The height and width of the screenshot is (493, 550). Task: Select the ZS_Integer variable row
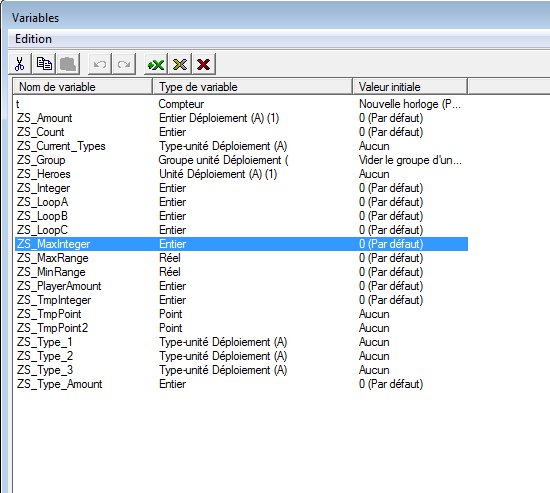click(241, 188)
